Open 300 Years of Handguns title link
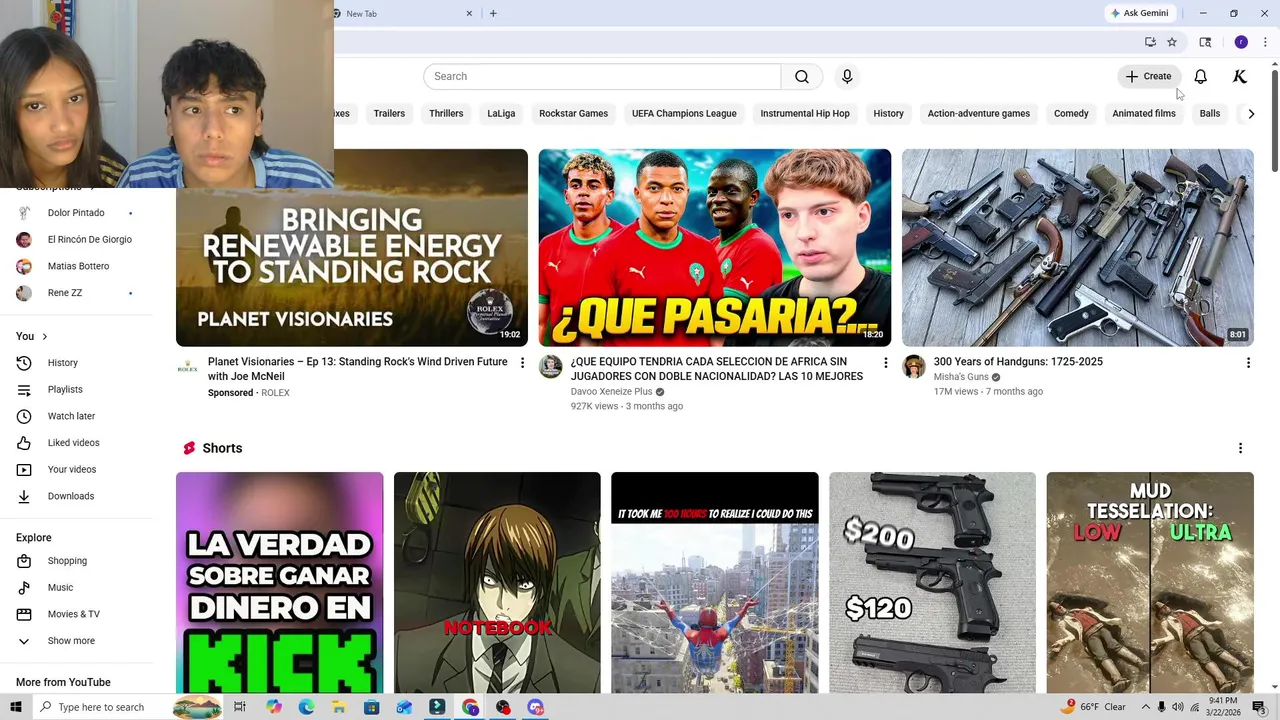 [x=1018, y=362]
